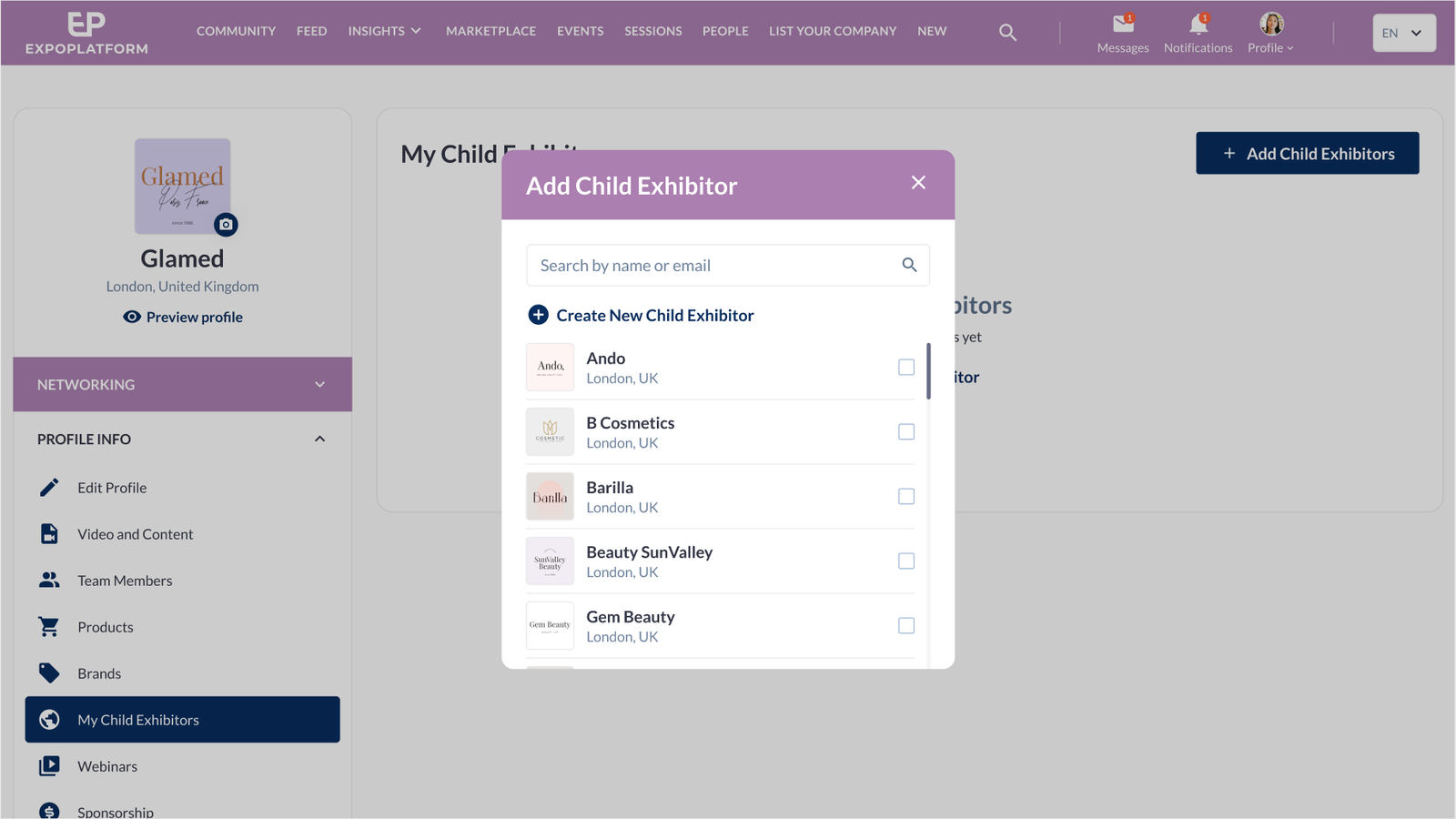Open Messages envelope icon
Viewport: 1456px width, 819px height.
1123,25
